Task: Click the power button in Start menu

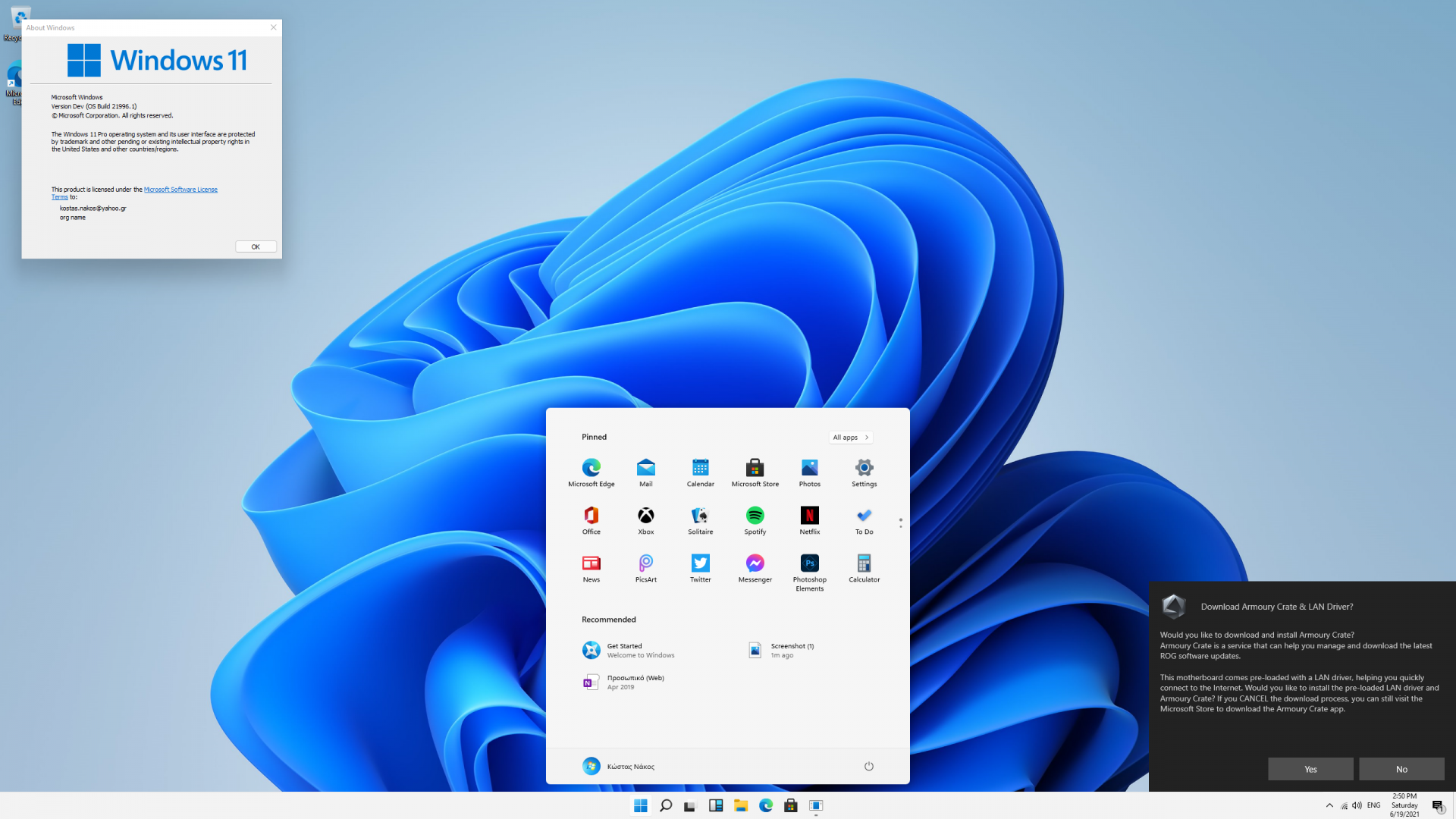Action: click(x=869, y=766)
